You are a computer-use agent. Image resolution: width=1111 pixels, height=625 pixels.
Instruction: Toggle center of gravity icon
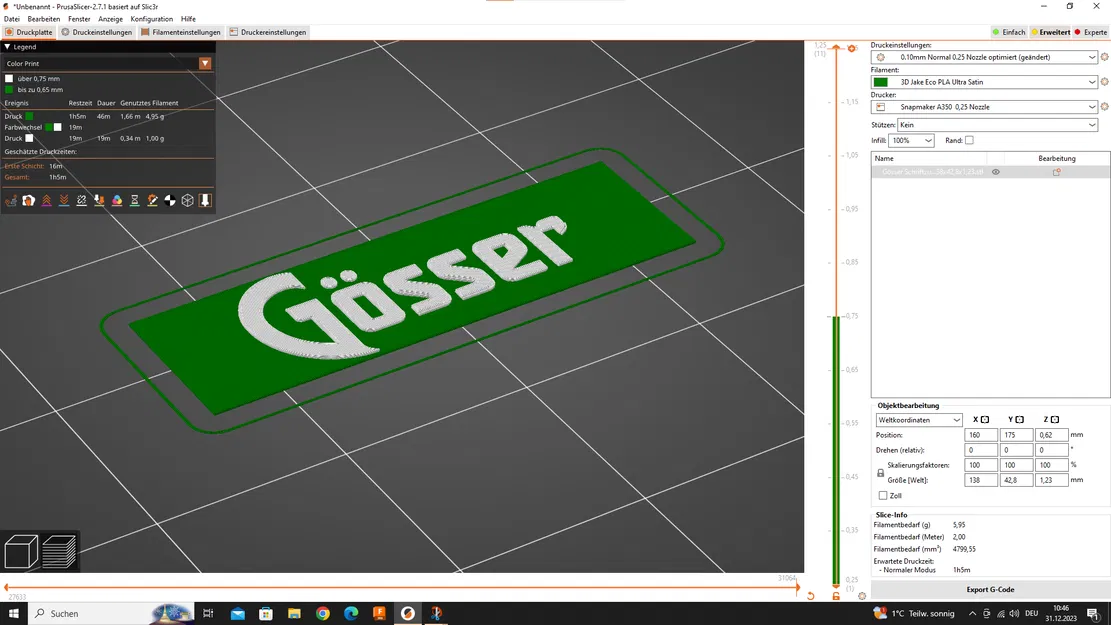[170, 201]
